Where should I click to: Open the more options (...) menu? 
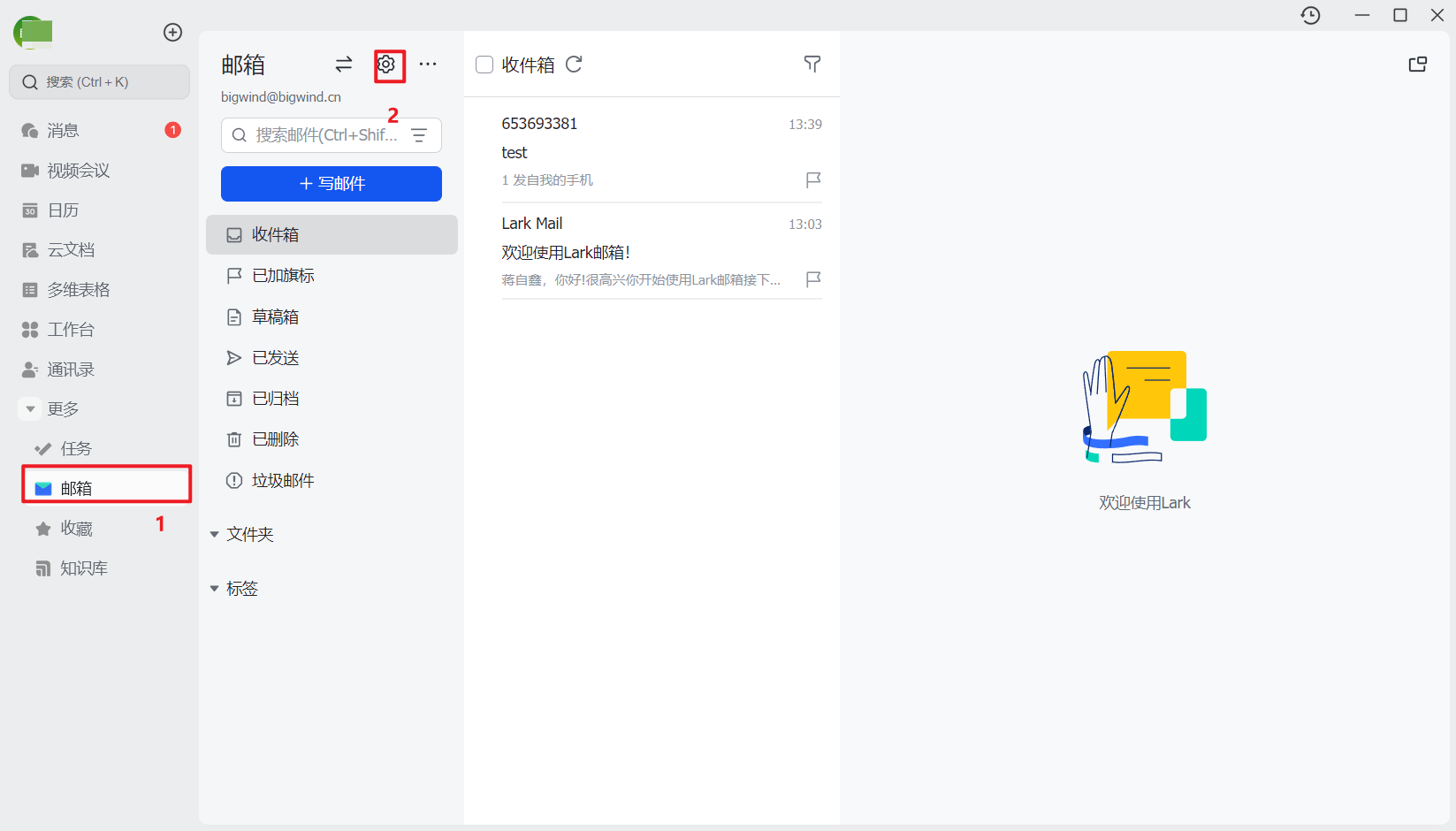click(429, 65)
